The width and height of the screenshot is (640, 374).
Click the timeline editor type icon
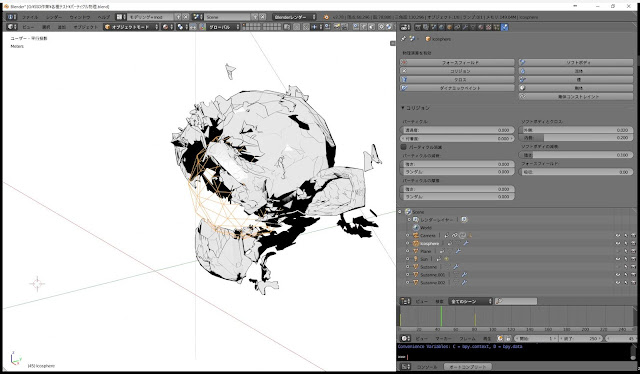pyautogui.click(x=405, y=338)
